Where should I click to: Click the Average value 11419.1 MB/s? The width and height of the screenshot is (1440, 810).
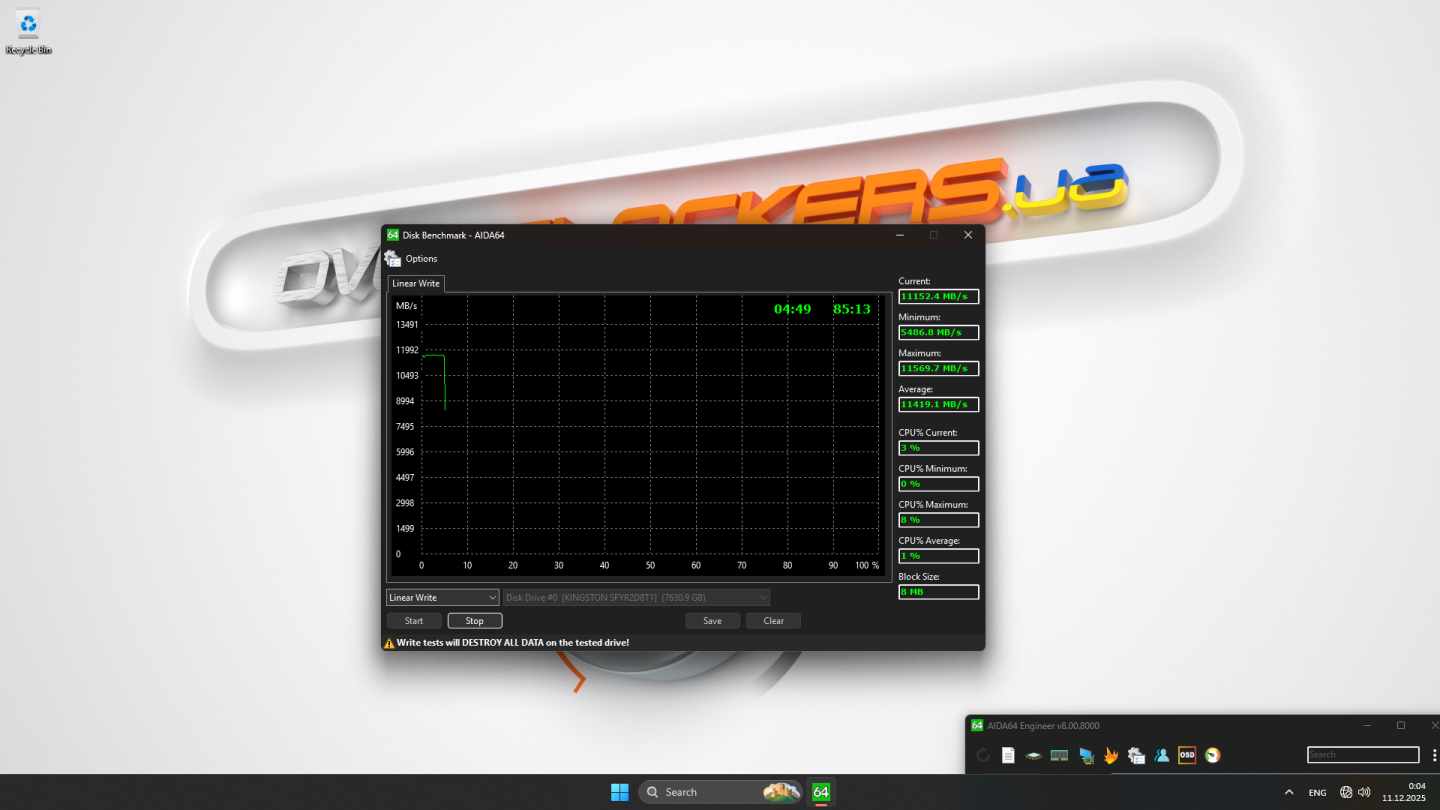(x=938, y=405)
